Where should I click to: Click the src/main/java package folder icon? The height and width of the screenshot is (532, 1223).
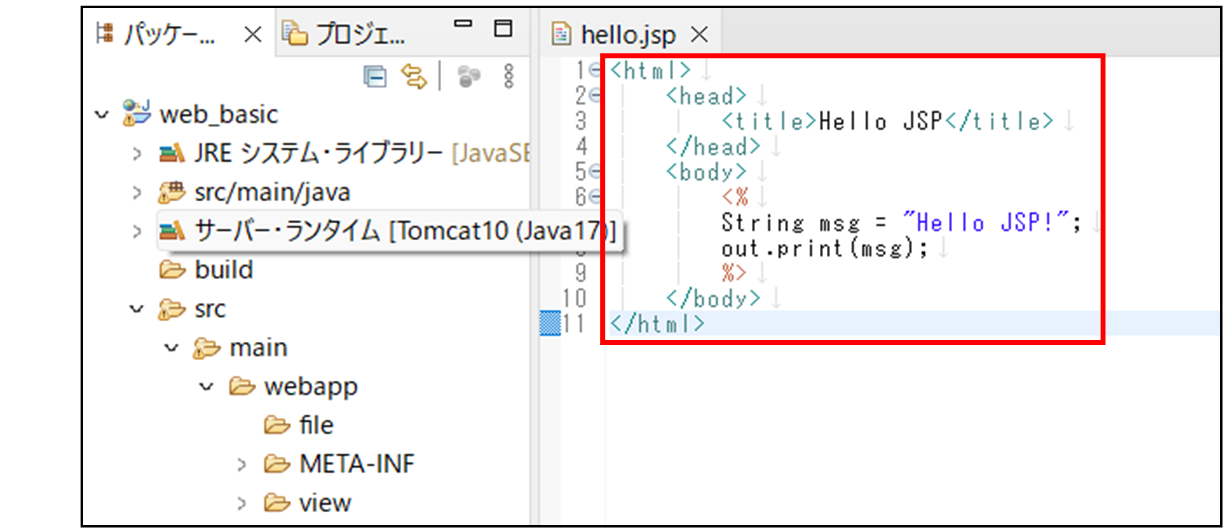tap(172, 192)
